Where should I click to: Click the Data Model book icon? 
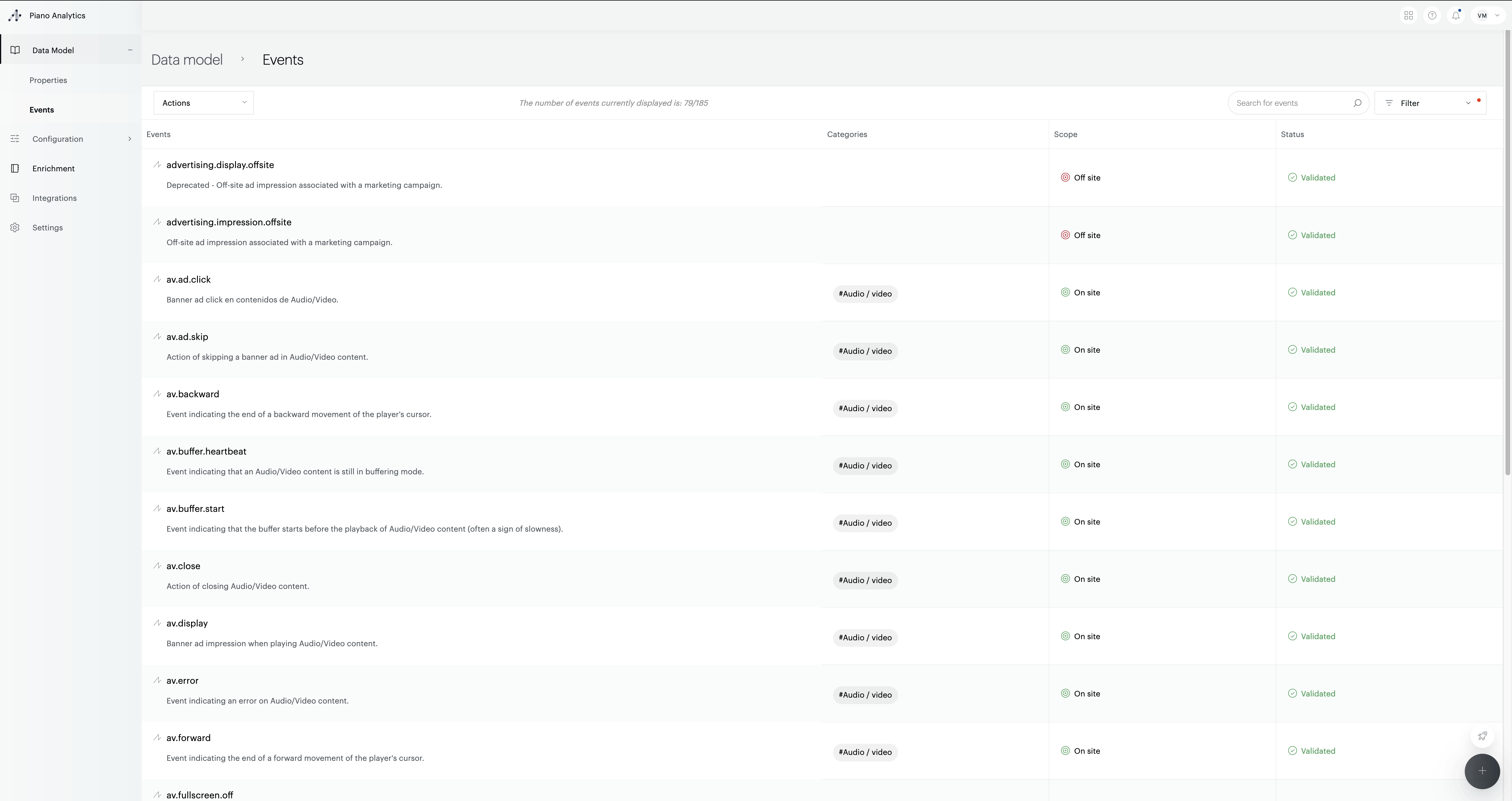pos(15,50)
